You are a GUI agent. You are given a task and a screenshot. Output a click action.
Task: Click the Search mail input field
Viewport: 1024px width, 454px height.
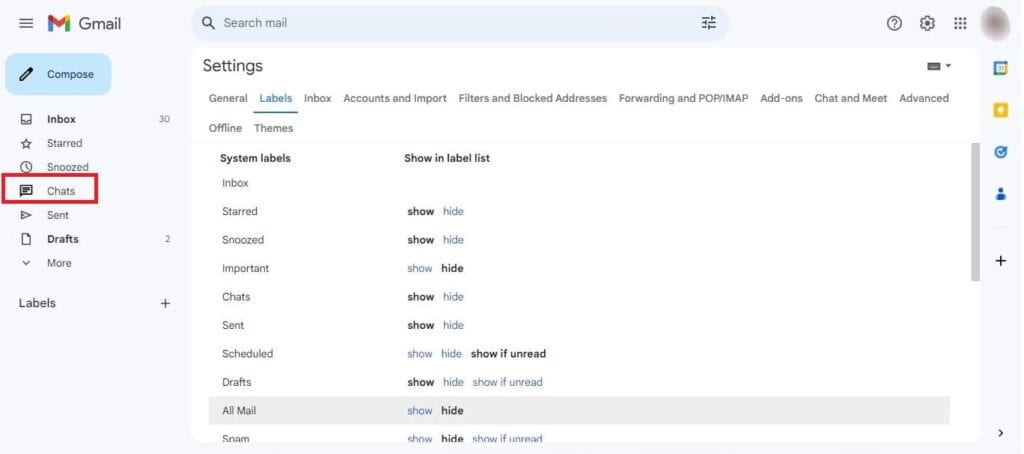coord(450,23)
